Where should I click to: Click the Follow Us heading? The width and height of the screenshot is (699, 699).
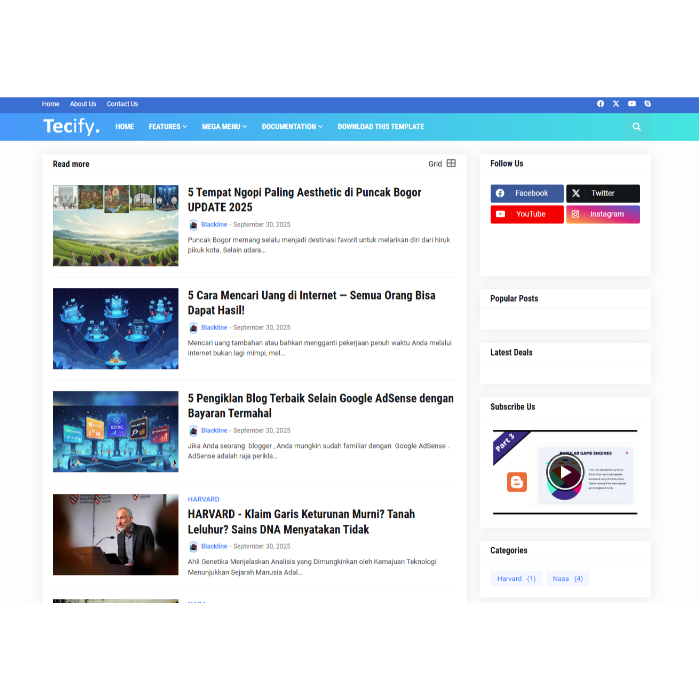[x=507, y=164]
